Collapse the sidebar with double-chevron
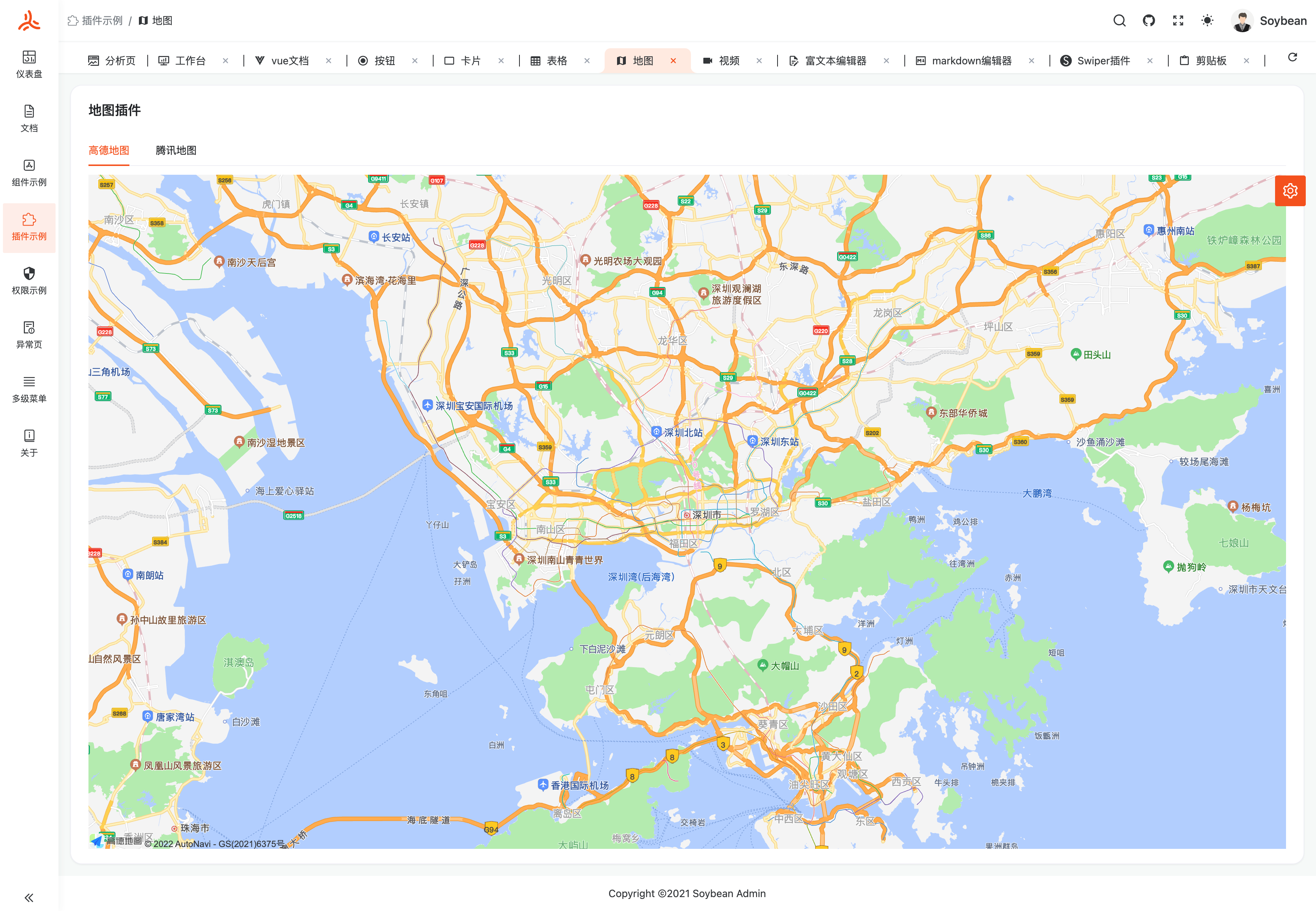This screenshot has width=1316, height=911. (29, 897)
